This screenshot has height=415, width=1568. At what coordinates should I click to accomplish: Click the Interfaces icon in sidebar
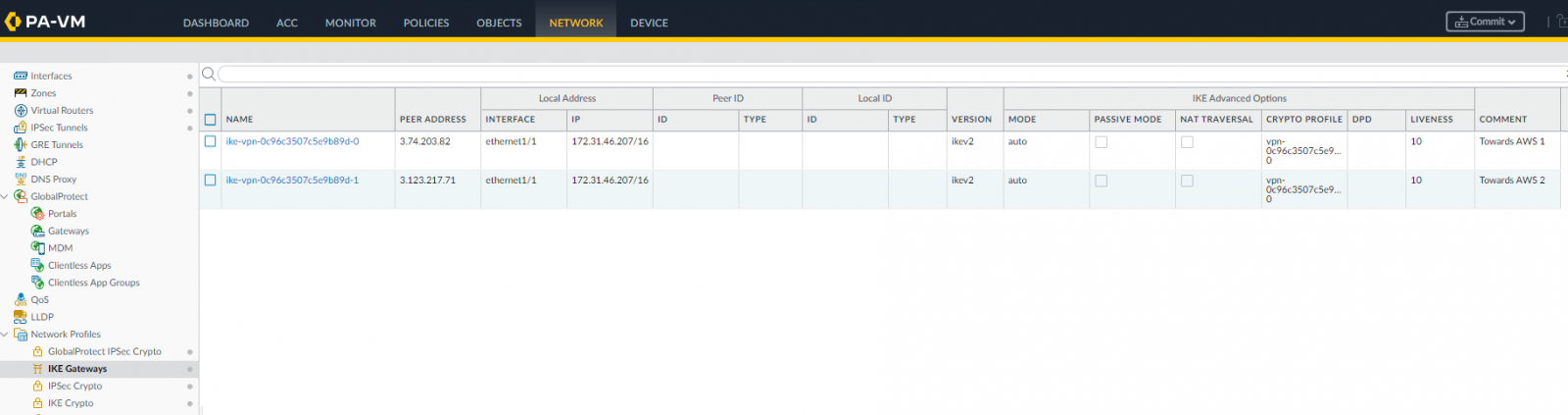click(21, 76)
